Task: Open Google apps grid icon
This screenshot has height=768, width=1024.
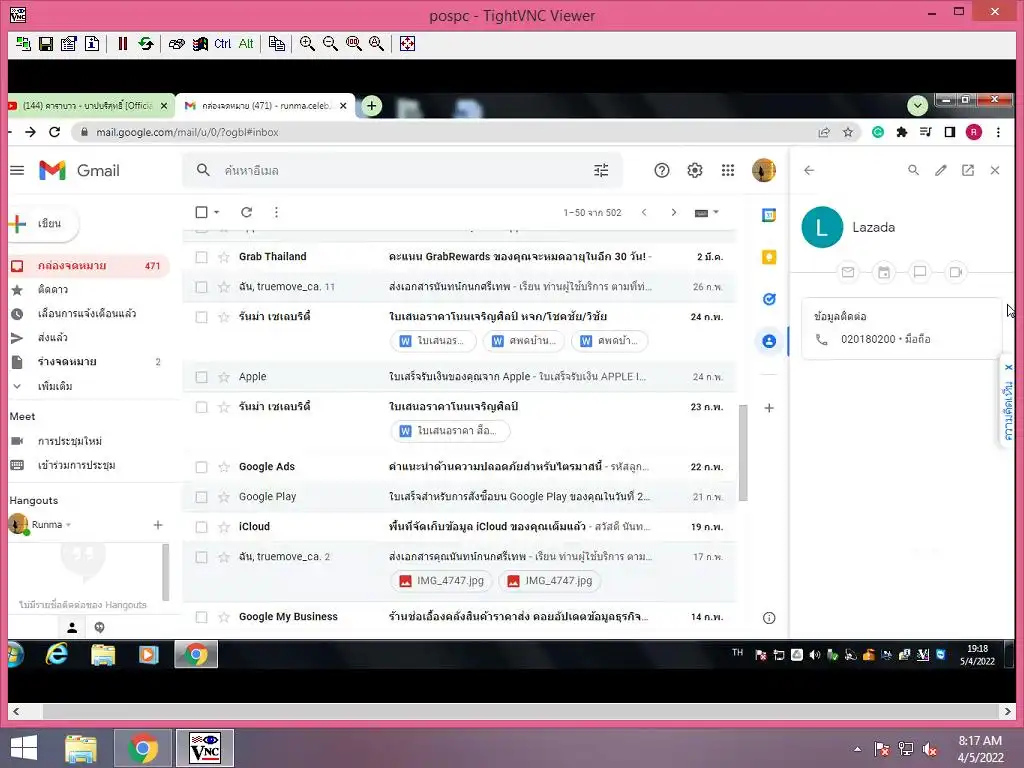Action: pyautogui.click(x=728, y=170)
